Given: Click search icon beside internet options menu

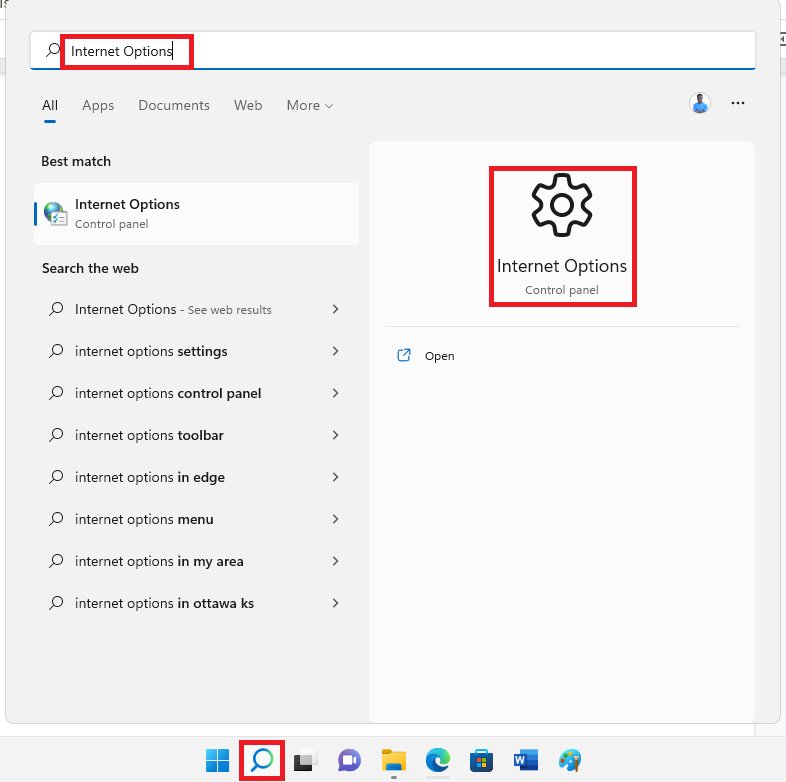Looking at the screenshot, I should tap(56, 519).
